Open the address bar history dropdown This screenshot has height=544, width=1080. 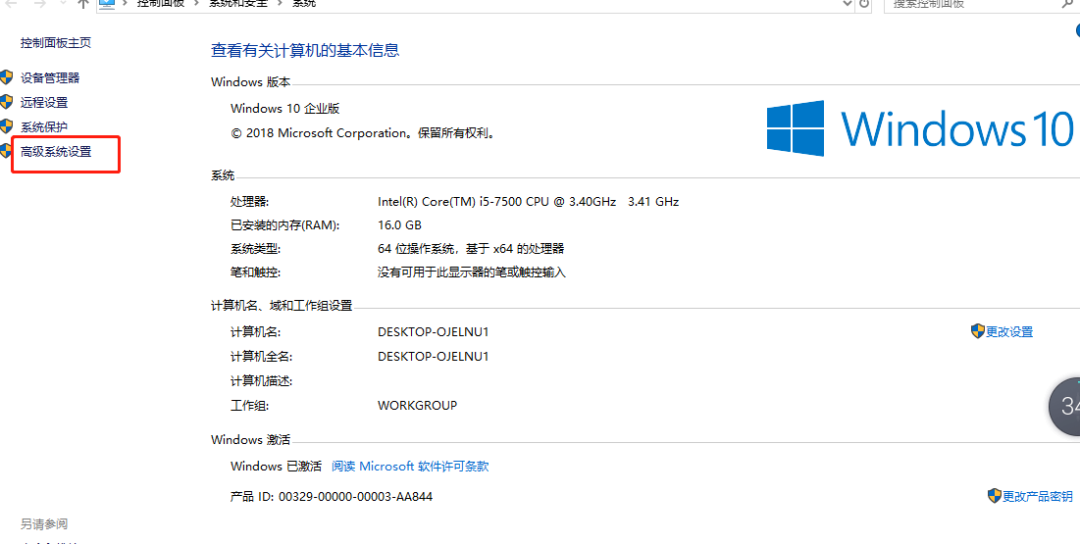[x=848, y=3]
